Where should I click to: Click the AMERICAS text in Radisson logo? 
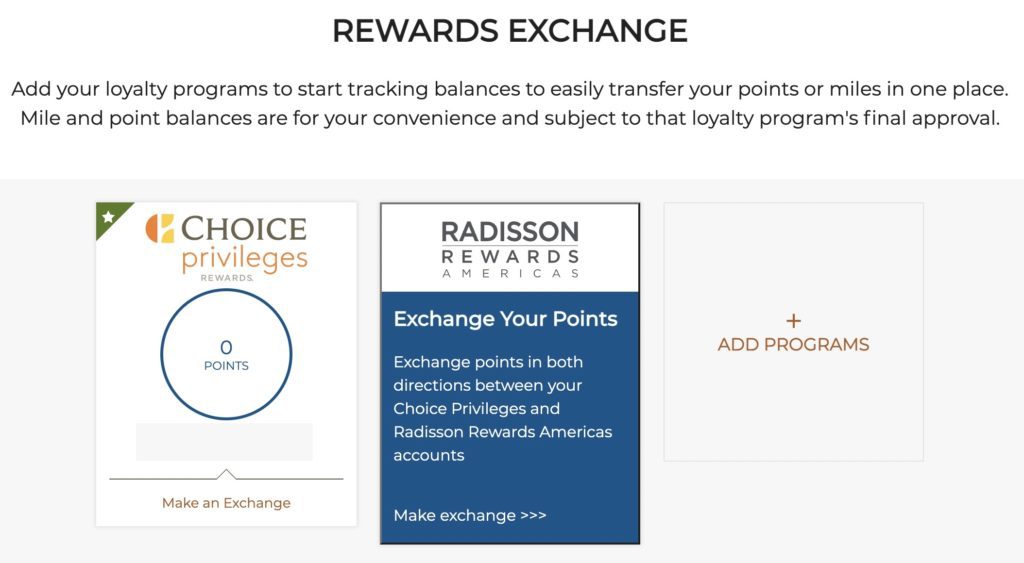tap(510, 273)
